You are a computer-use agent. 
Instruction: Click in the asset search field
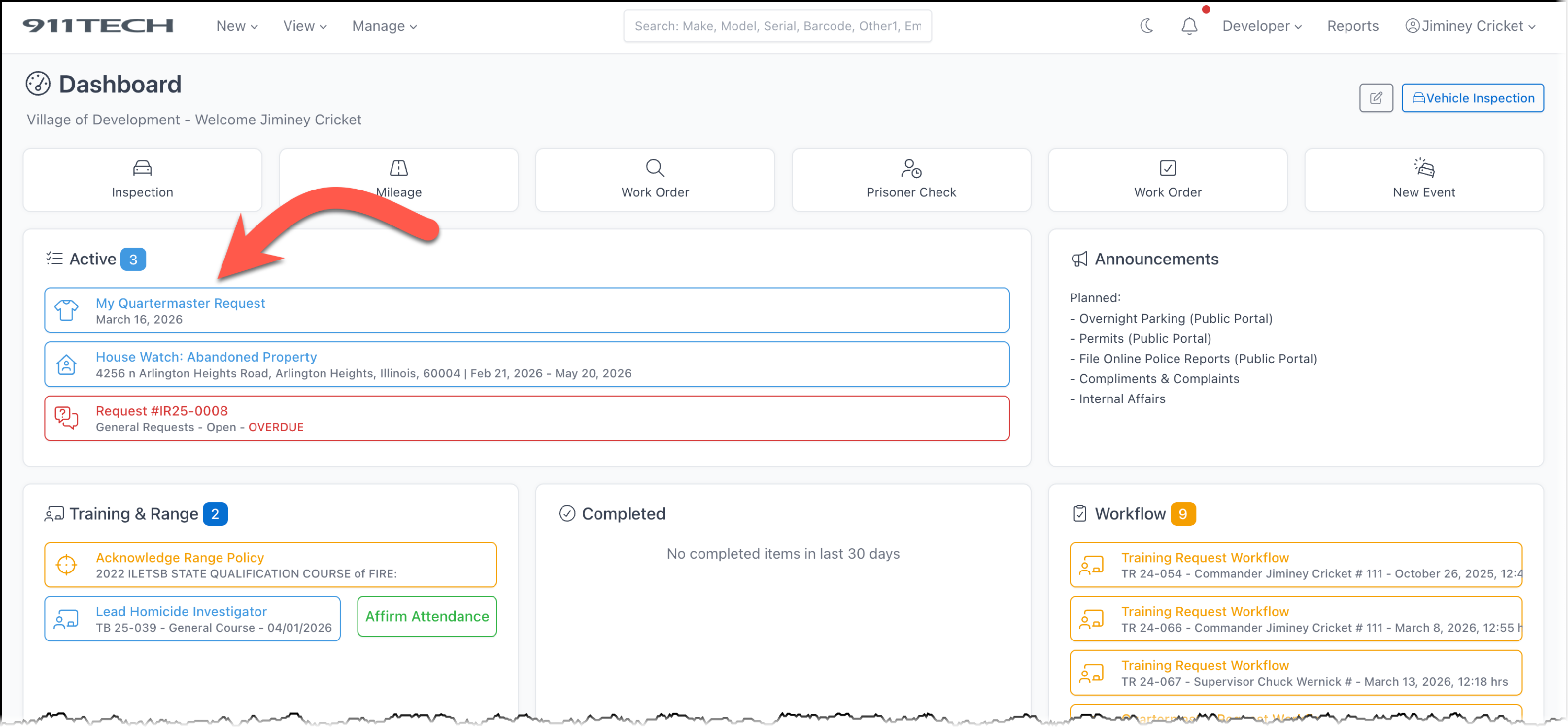777,26
